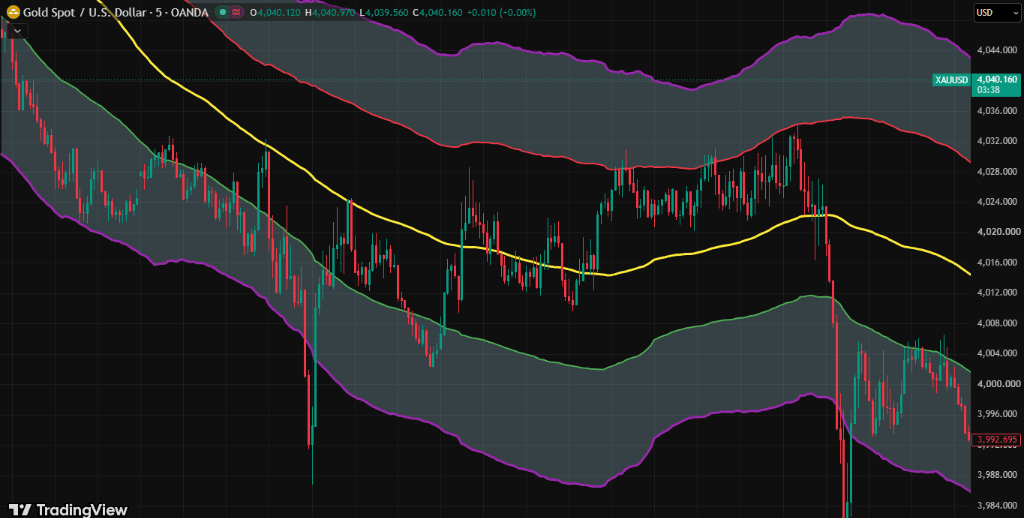This screenshot has height=518, width=1024.
Task: Click the Gold Spot symbol logo icon
Action: 12,12
